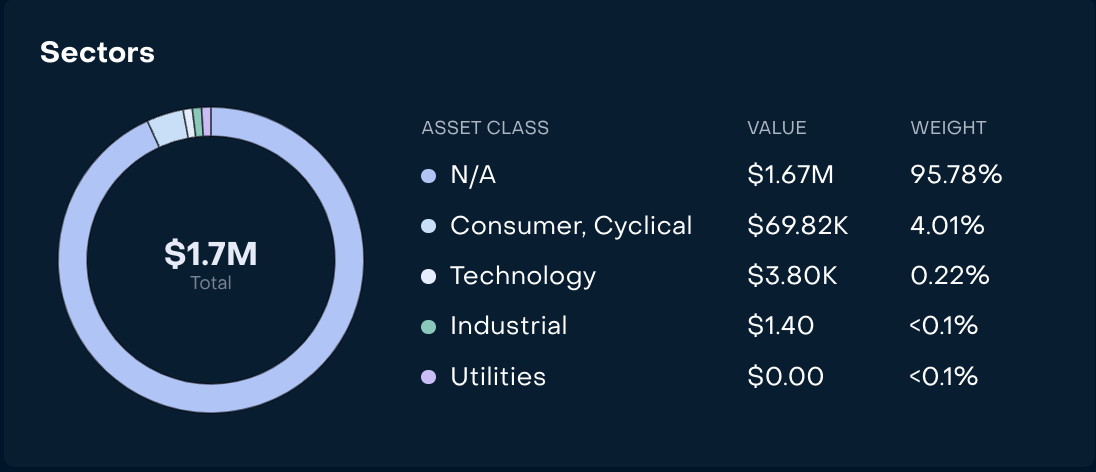Click the green Industrial legend dot
Screen dimensions: 1096x472
[429, 326]
